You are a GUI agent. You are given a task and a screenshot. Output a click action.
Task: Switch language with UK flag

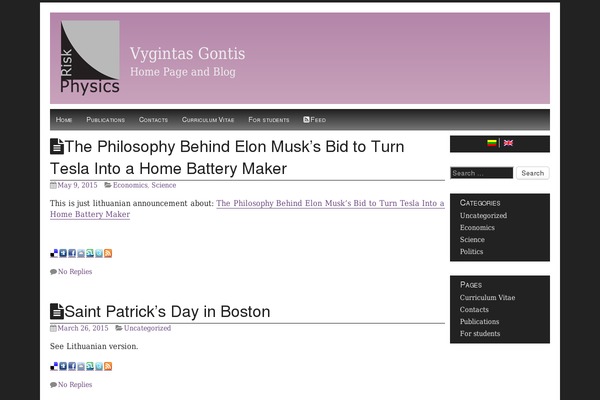(508, 143)
